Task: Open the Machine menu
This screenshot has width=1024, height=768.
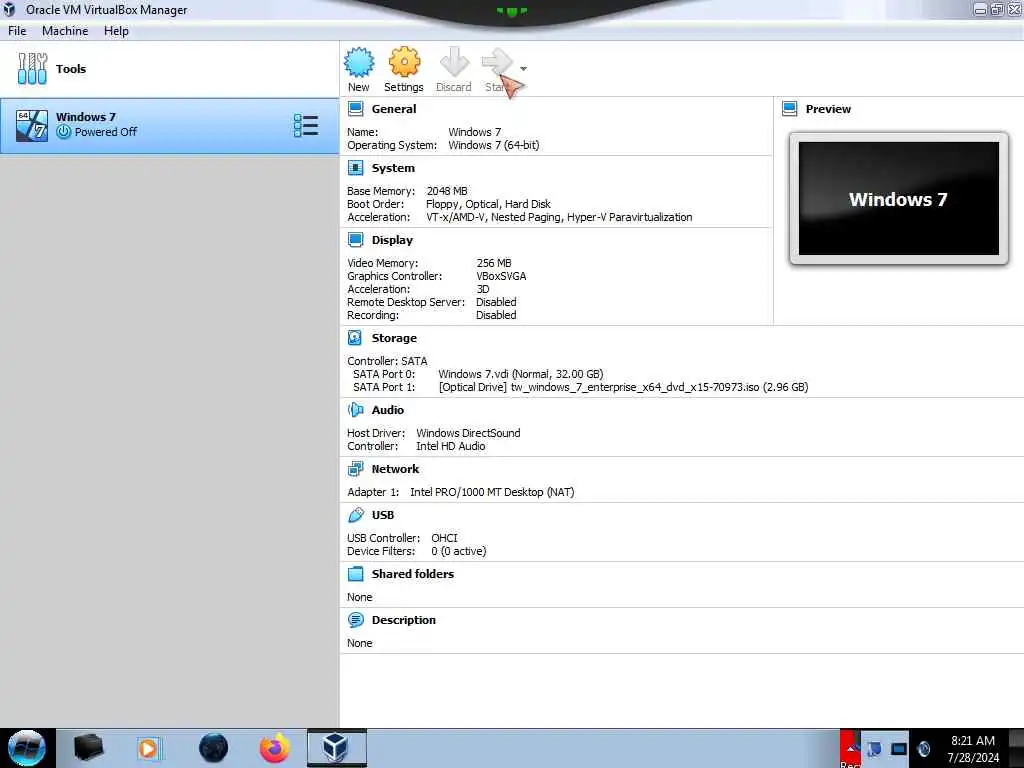Action: pyautogui.click(x=65, y=31)
